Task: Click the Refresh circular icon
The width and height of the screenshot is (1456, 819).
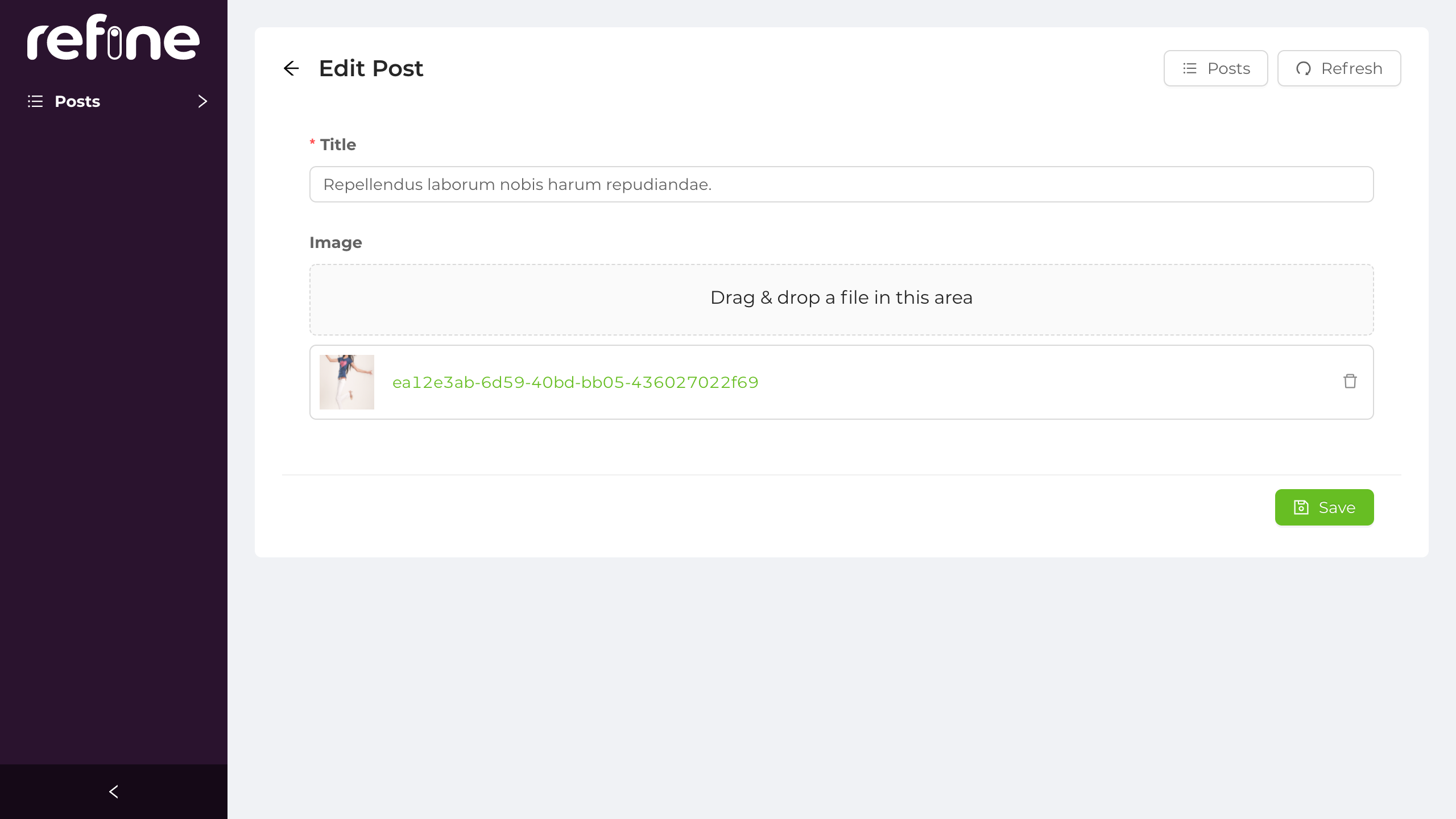Action: coord(1304,68)
